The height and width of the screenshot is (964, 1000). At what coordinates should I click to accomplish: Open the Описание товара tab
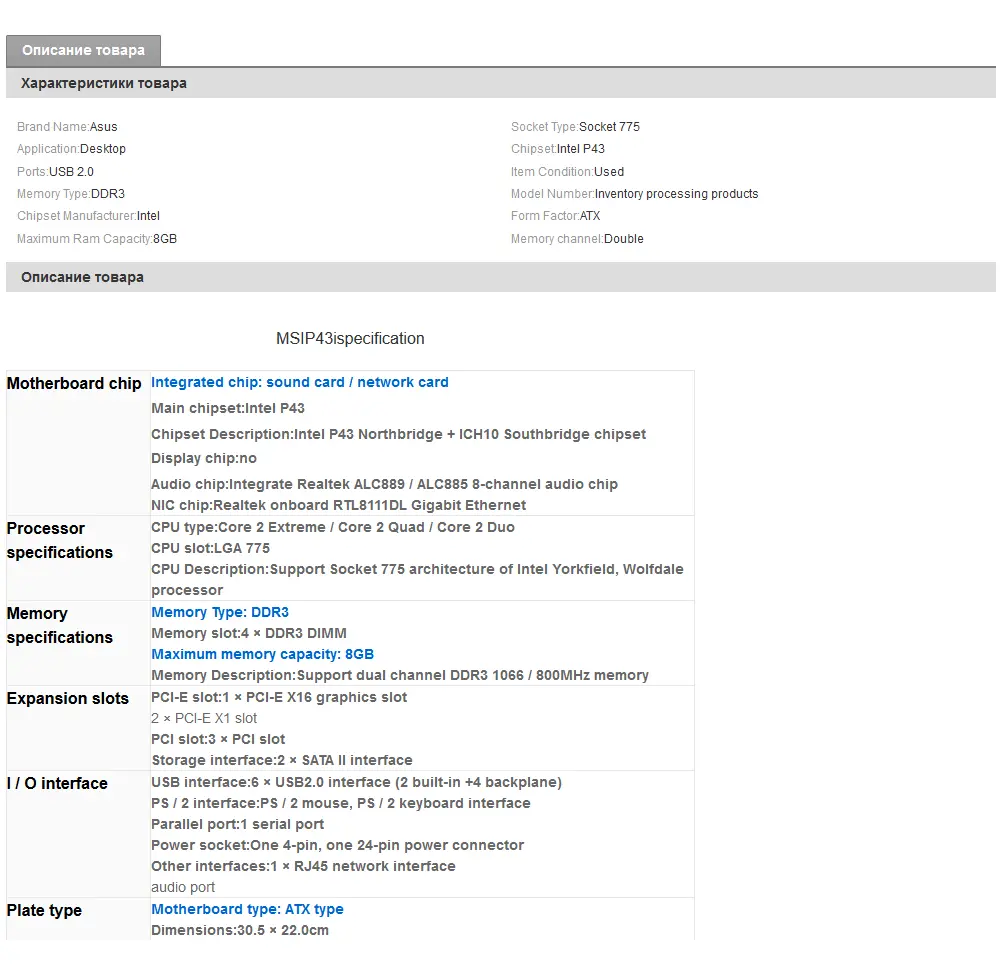pos(84,50)
